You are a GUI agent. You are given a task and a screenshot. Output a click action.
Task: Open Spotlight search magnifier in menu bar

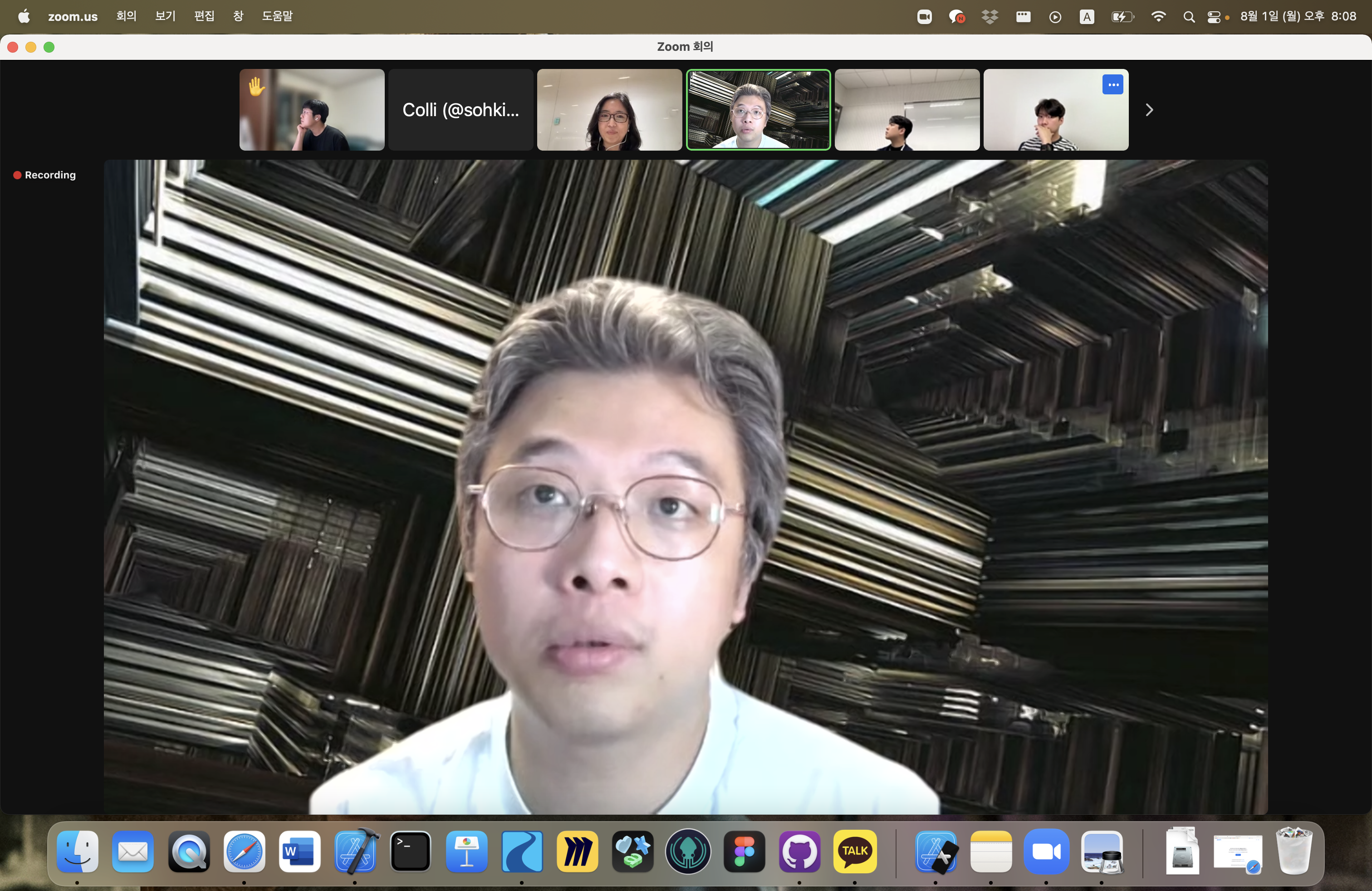1188,17
